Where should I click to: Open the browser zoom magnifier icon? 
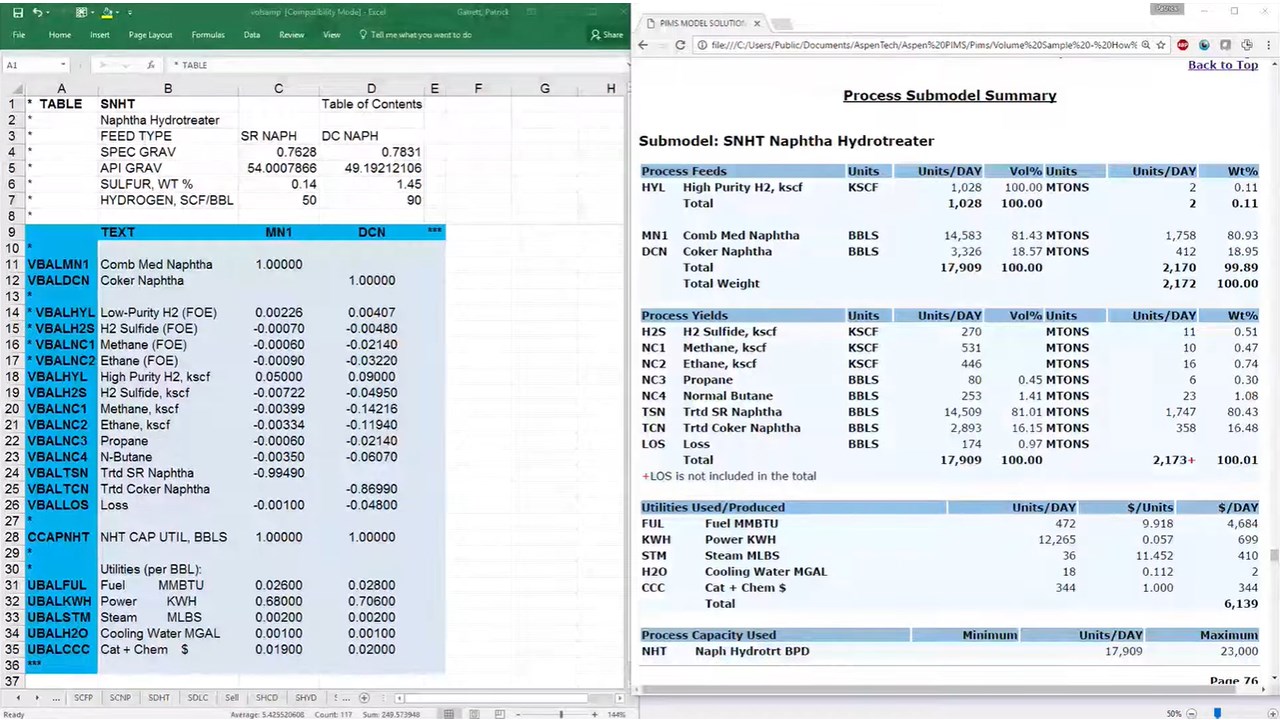point(1146,45)
